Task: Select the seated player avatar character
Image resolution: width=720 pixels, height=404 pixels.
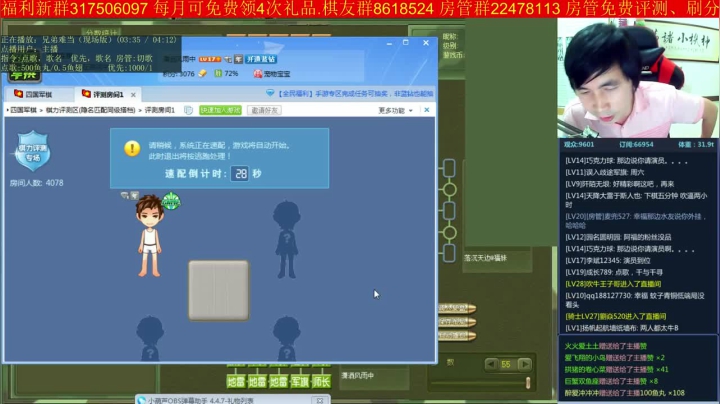Action: (x=150, y=236)
